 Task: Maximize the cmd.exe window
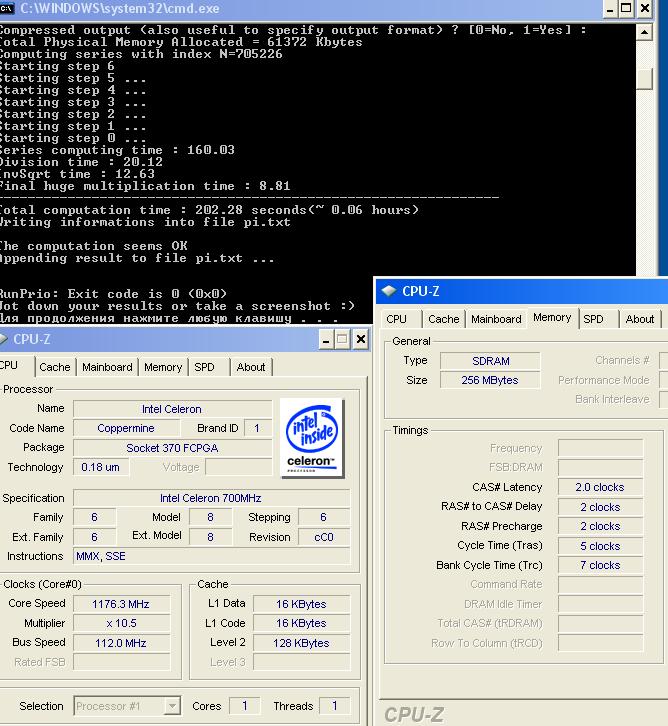tap(626, 8)
